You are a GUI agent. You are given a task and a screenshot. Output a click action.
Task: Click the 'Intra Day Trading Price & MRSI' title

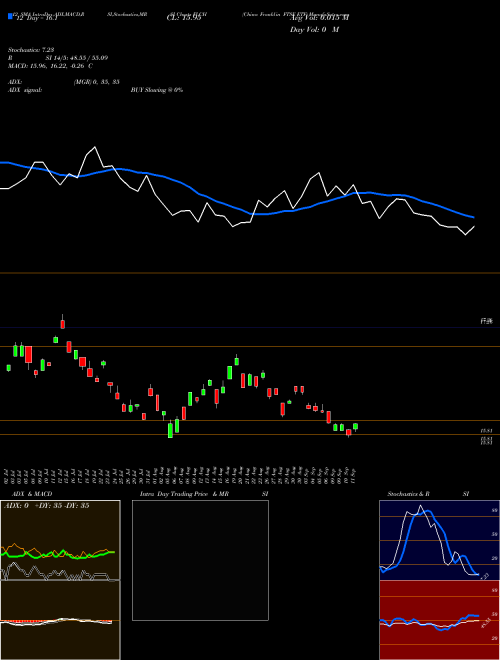204,494
